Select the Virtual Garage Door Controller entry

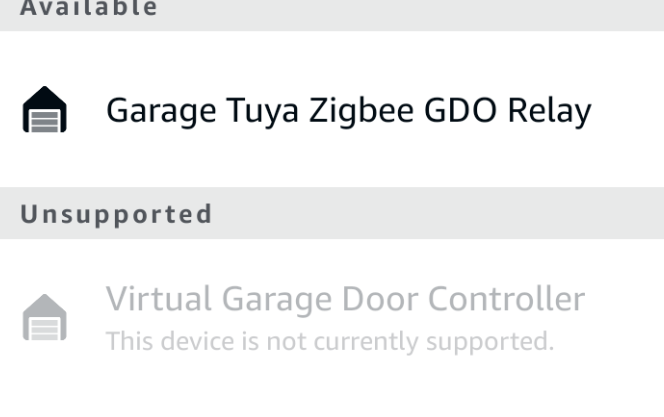tap(332, 318)
